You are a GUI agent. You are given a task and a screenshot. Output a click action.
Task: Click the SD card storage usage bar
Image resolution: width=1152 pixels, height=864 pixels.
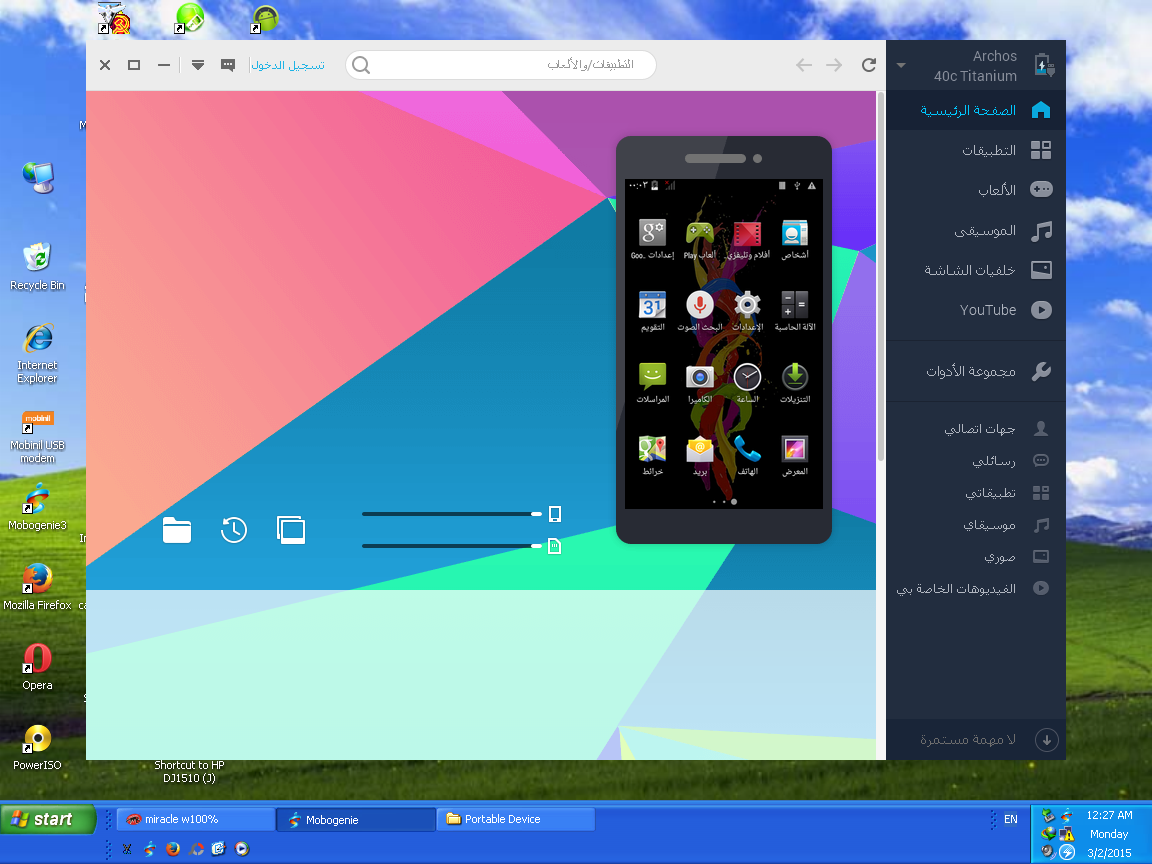coord(452,546)
